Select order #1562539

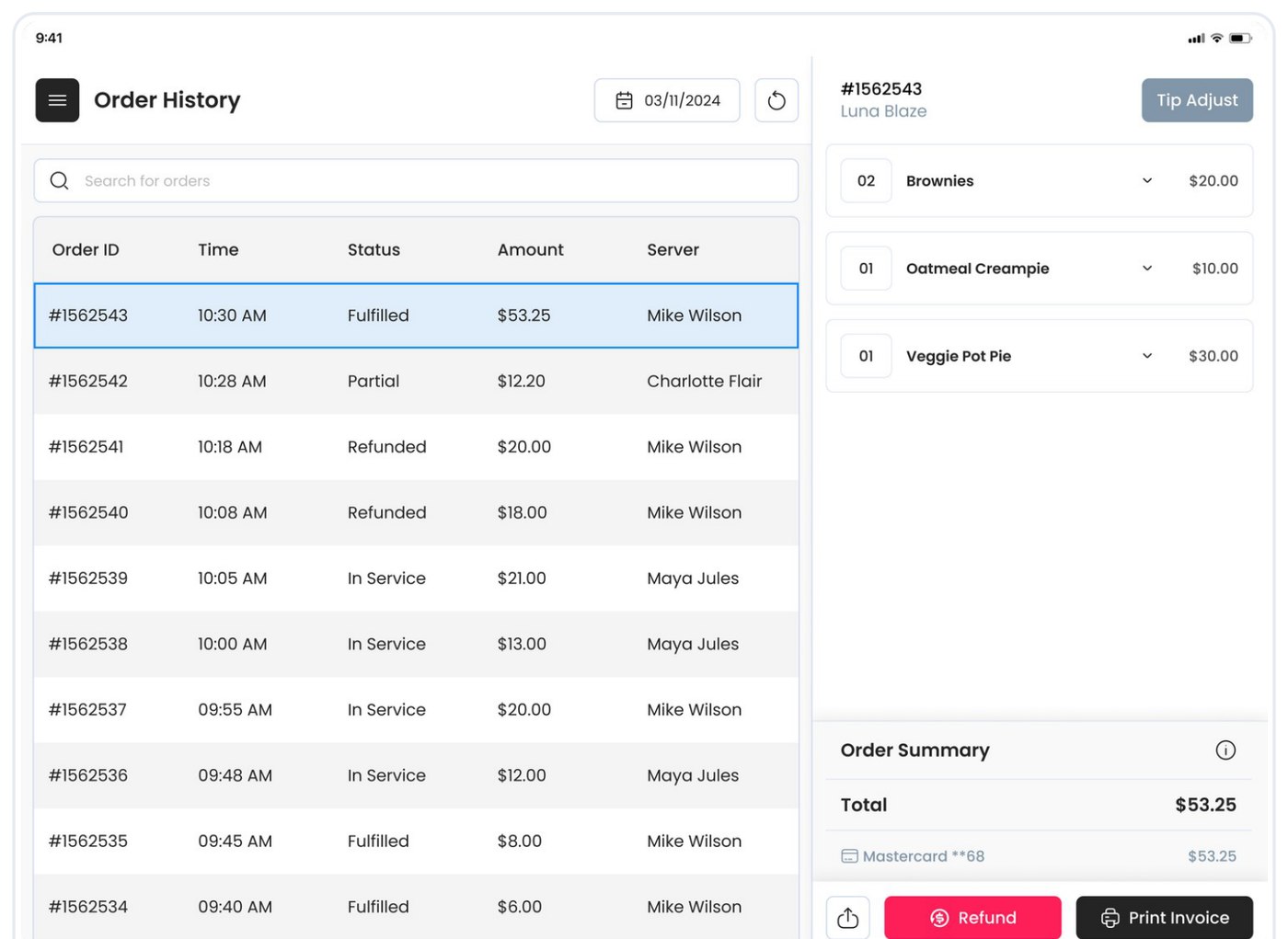416,578
